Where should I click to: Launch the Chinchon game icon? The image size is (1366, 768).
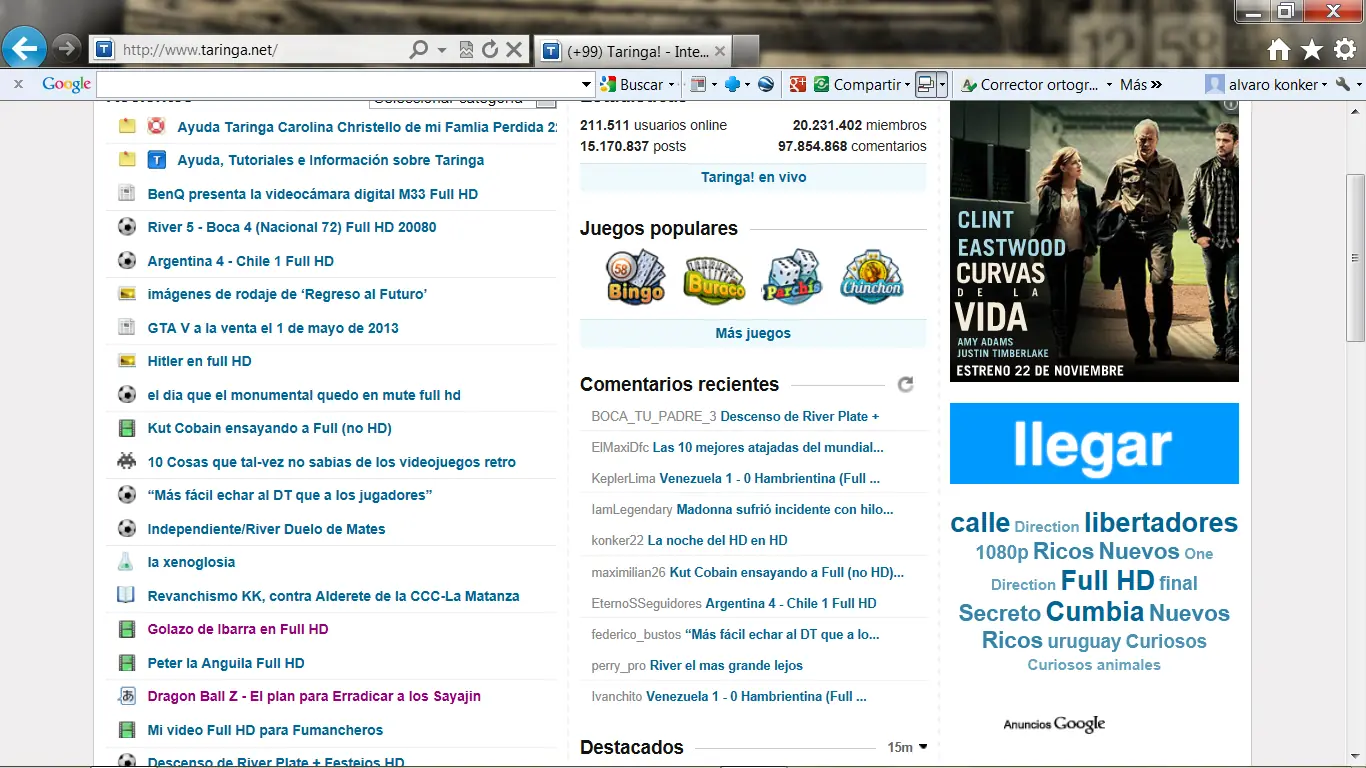pos(872,277)
